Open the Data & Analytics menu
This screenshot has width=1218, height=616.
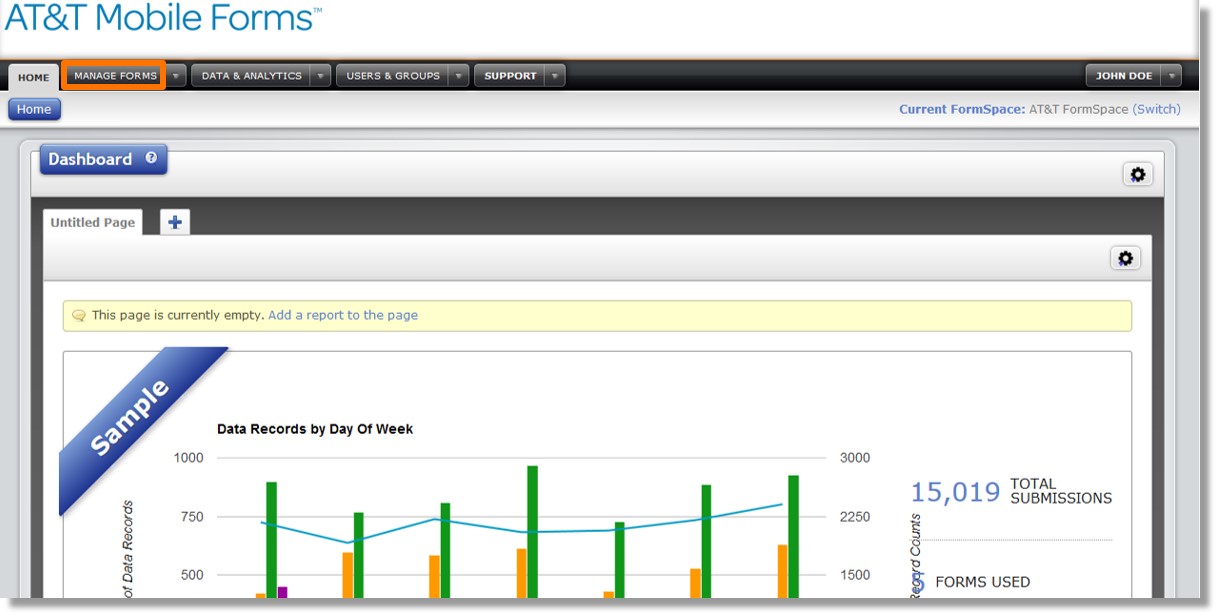251,76
